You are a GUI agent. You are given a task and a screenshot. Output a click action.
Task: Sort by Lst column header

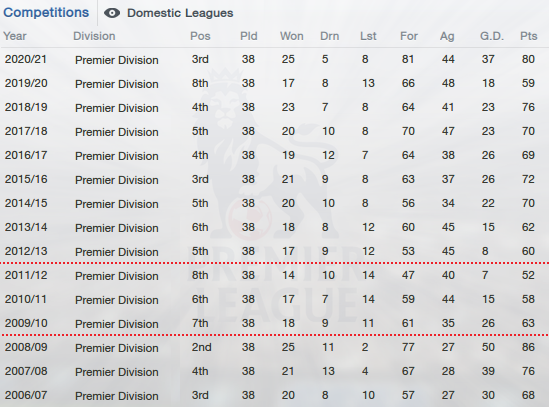(368, 36)
